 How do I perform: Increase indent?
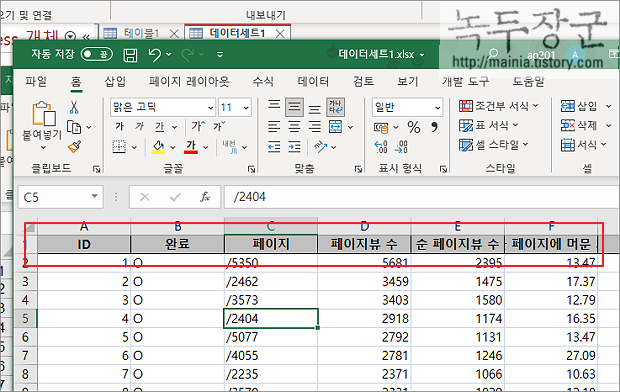tap(294, 147)
